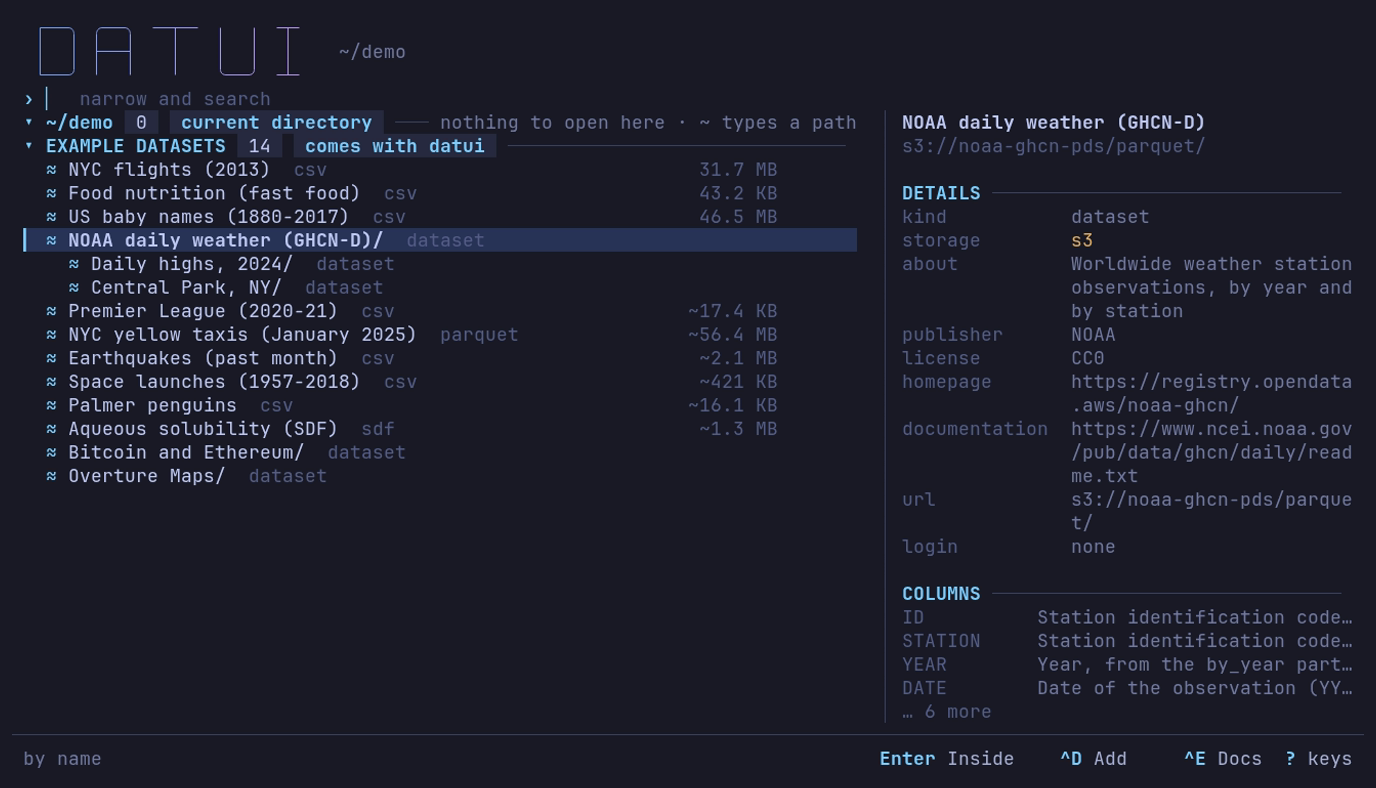Select NYC yellow taxis (January 2025) row
The image size is (1376, 788).
coord(440,335)
